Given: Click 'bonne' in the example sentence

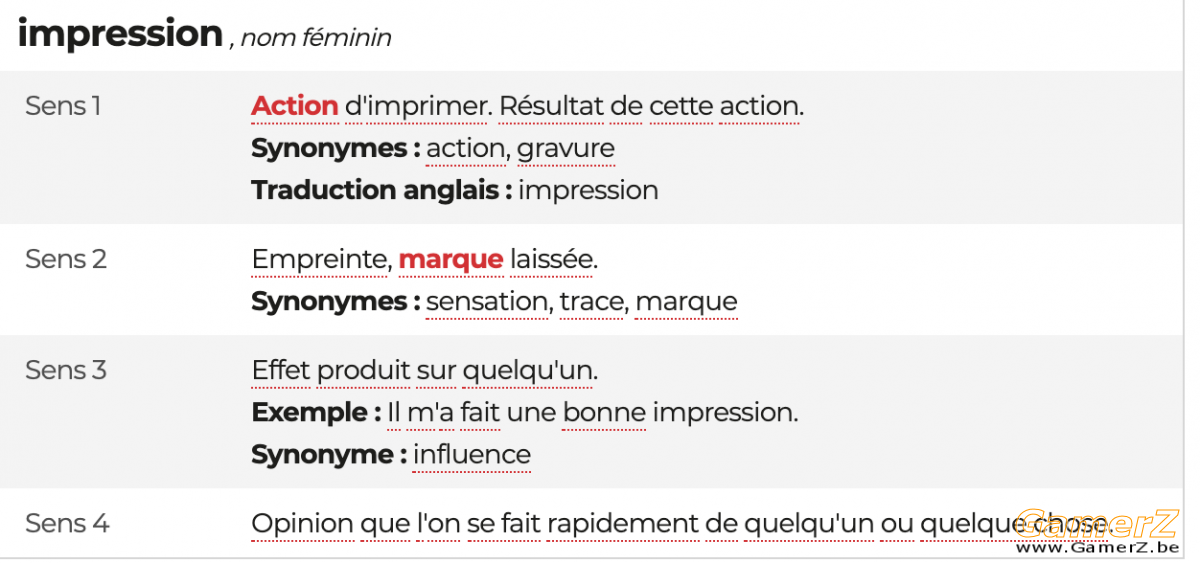Looking at the screenshot, I should click(x=604, y=413).
